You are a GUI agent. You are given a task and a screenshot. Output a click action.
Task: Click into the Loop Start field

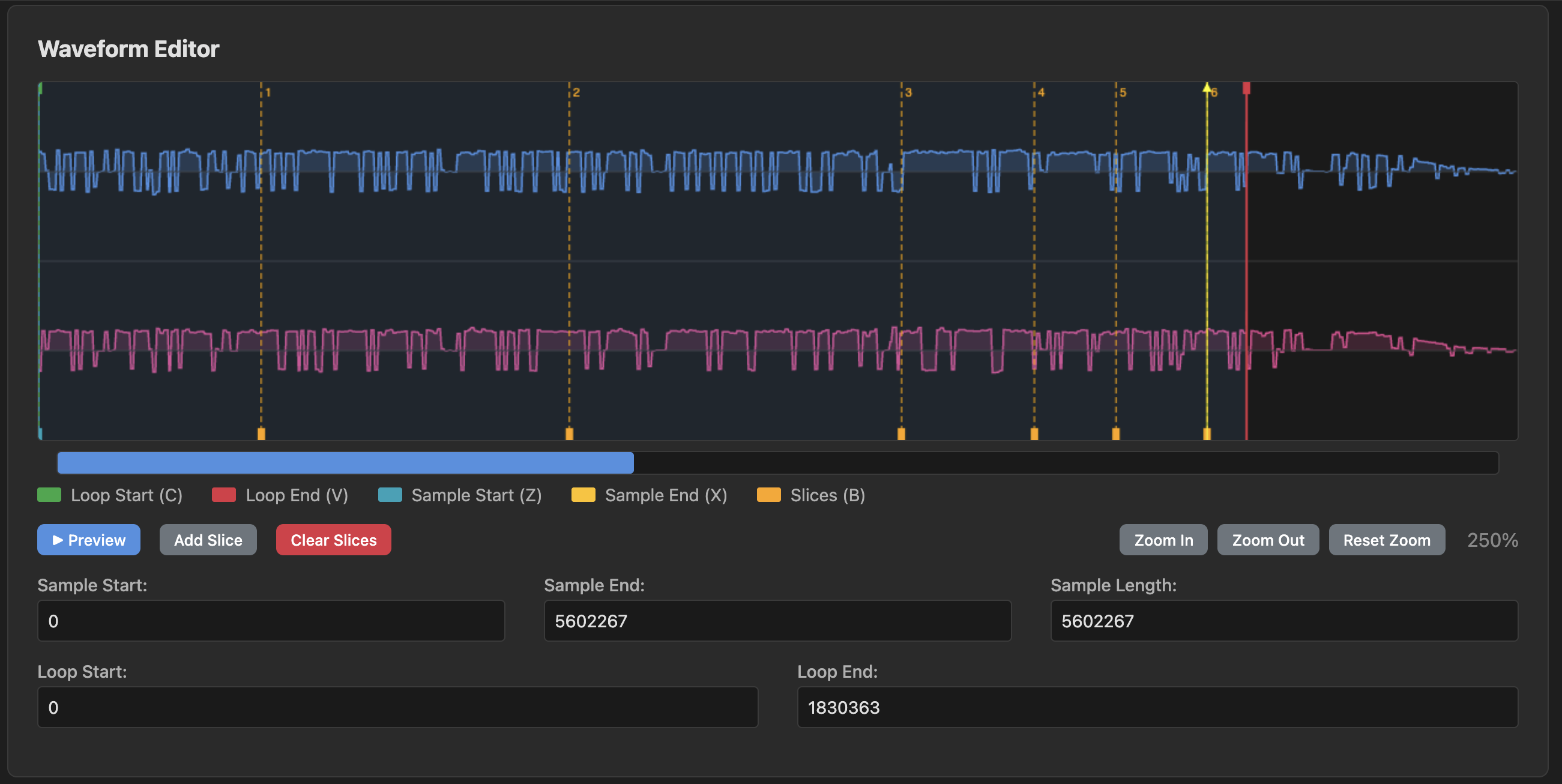pyautogui.click(x=397, y=707)
